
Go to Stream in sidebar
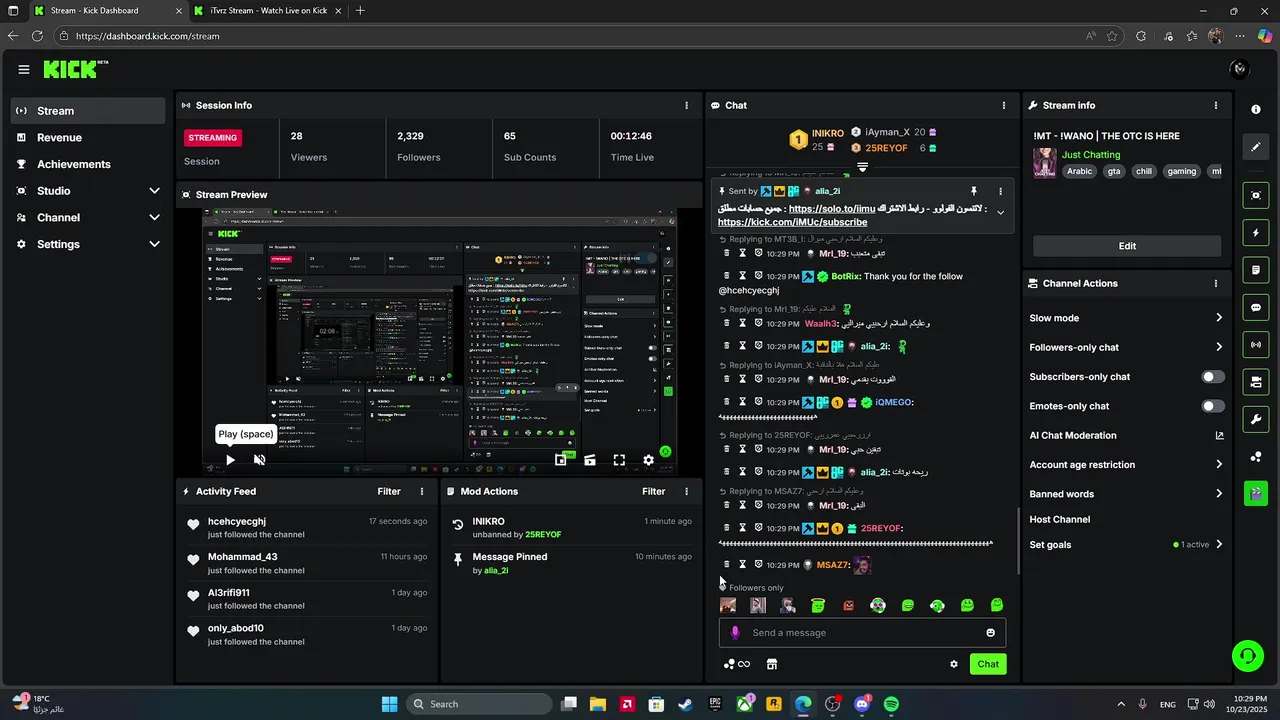tap(88, 111)
